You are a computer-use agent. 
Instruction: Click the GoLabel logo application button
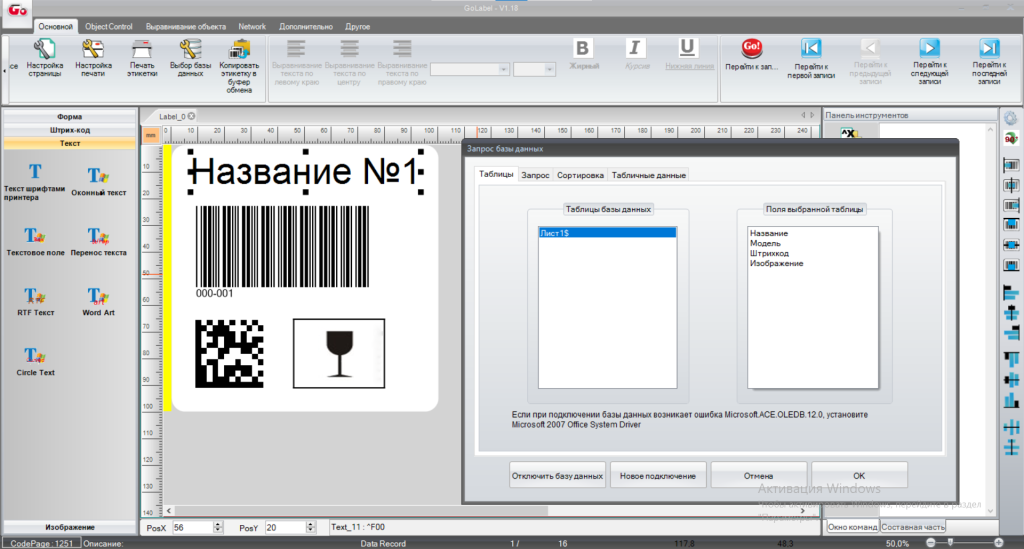click(x=17, y=10)
